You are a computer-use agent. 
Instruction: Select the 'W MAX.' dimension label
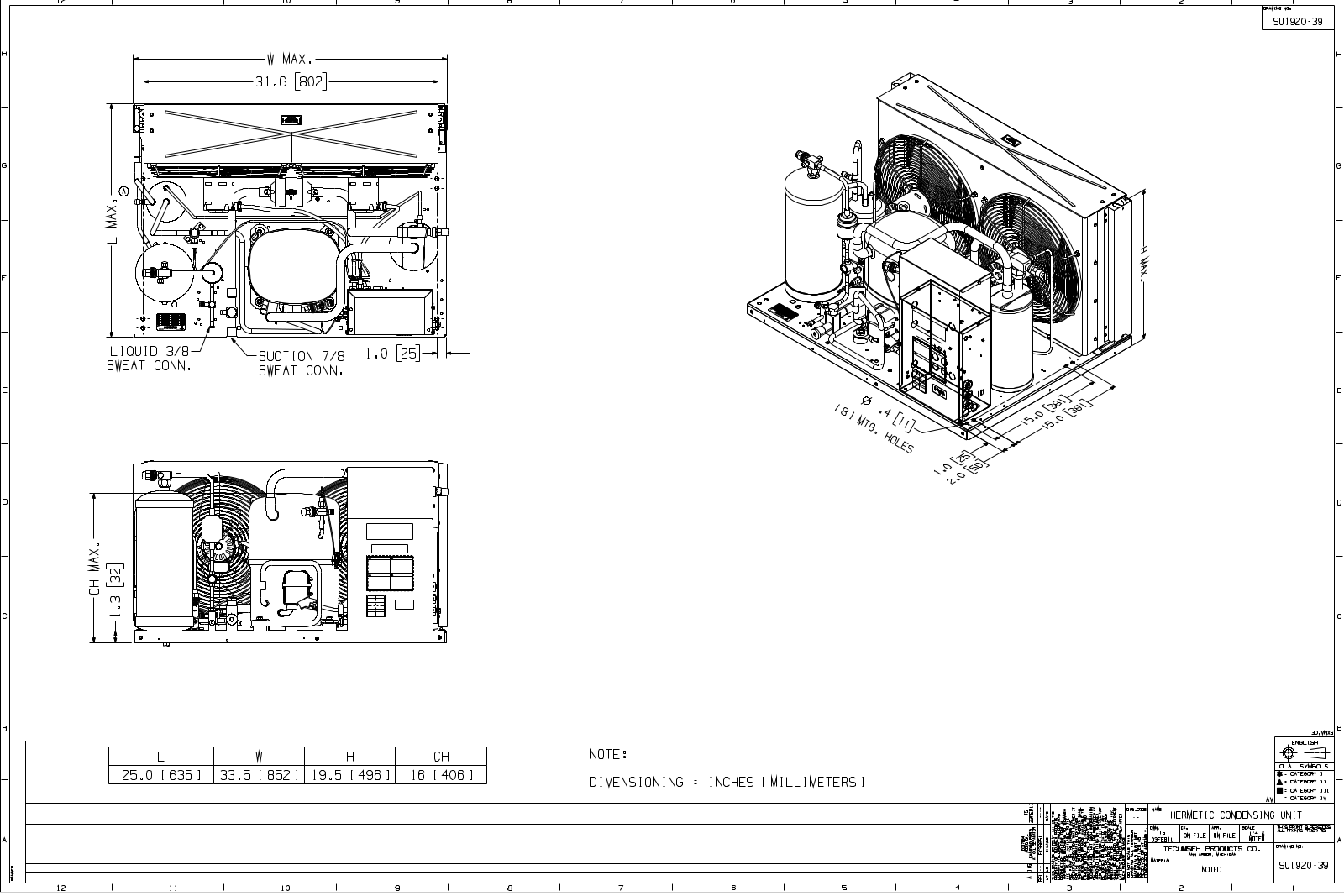pos(290,60)
